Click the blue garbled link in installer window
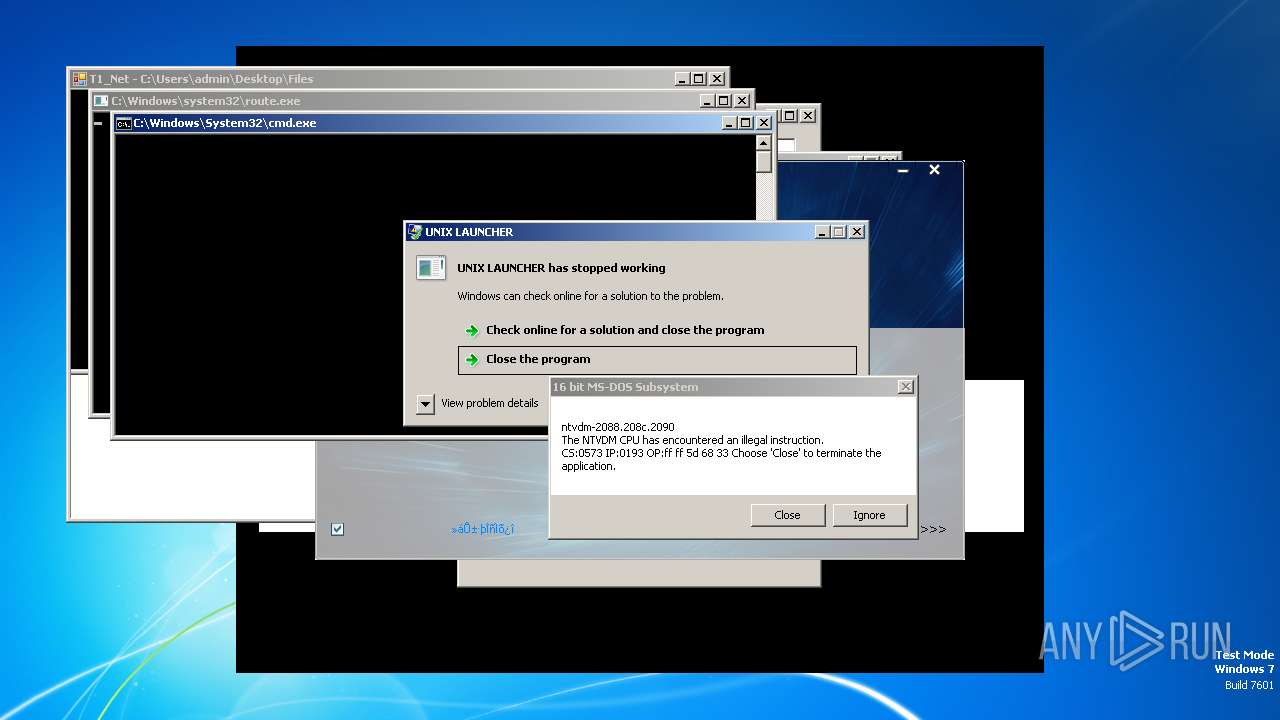Viewport: 1280px width, 720px height. point(483,529)
